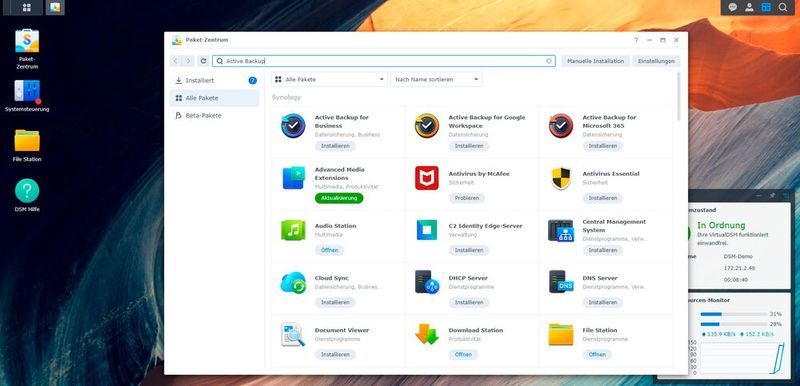Click the Synology category heading
Viewport: 800px width, 386px height.
286,97
